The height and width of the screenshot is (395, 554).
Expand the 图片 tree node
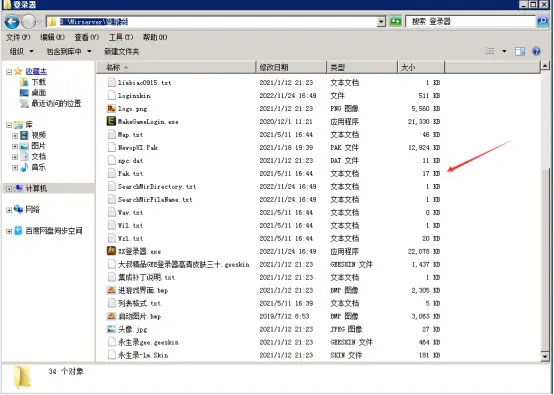click(x=15, y=146)
